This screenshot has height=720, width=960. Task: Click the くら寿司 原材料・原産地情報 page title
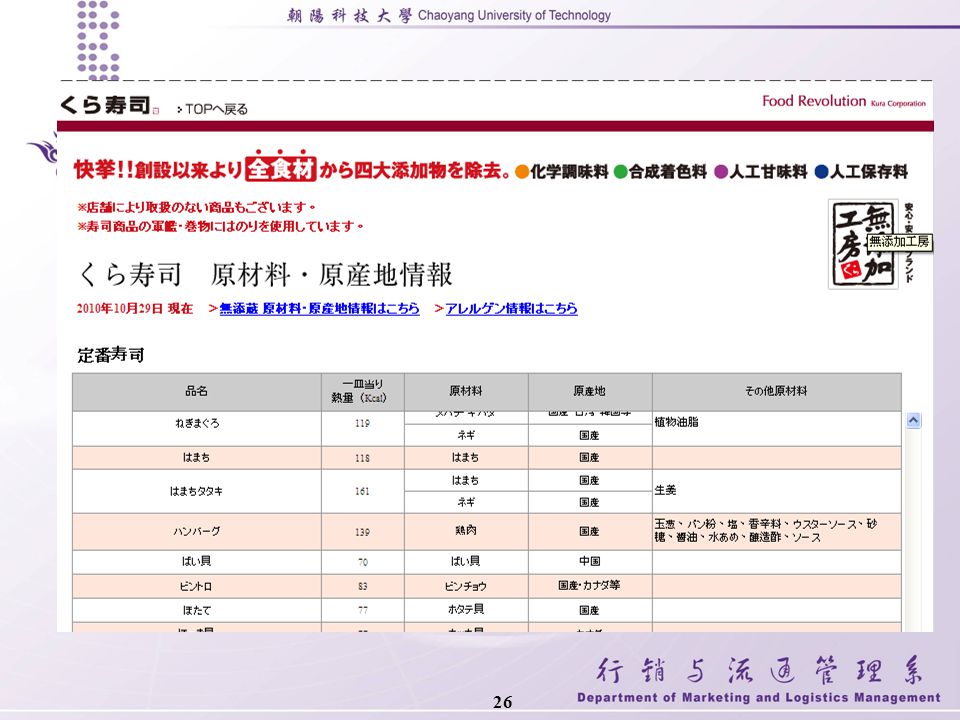coord(266,274)
